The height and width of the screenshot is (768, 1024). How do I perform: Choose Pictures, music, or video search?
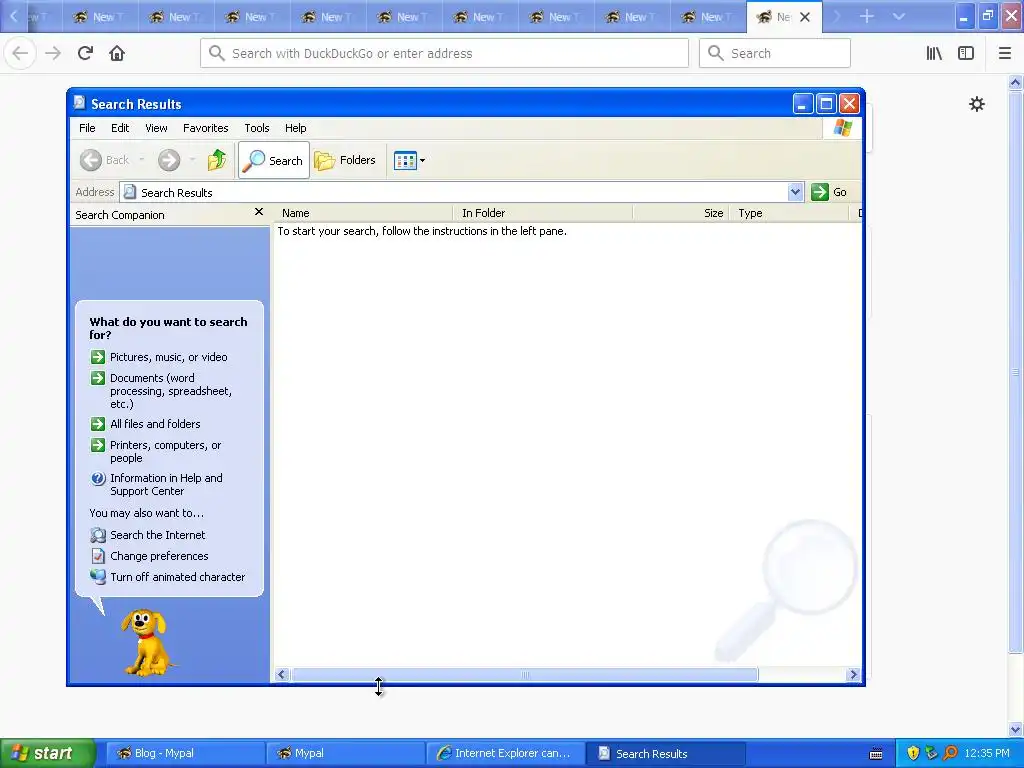(159, 357)
